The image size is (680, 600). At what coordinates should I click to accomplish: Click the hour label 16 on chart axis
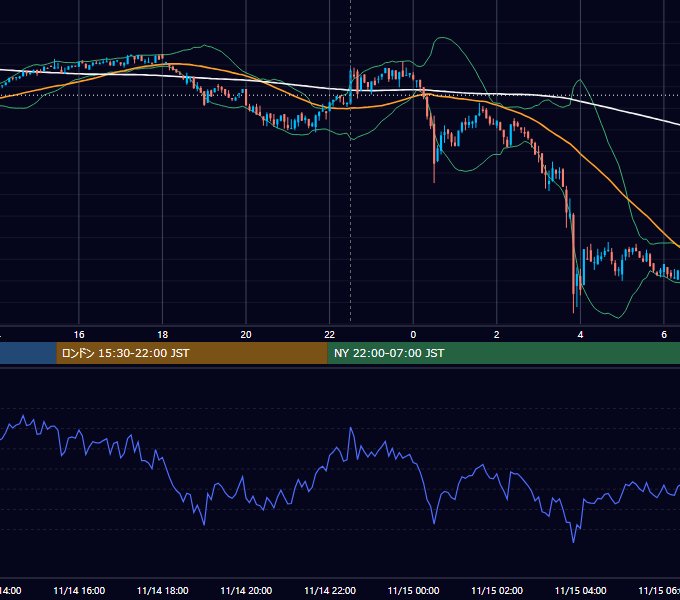79,335
